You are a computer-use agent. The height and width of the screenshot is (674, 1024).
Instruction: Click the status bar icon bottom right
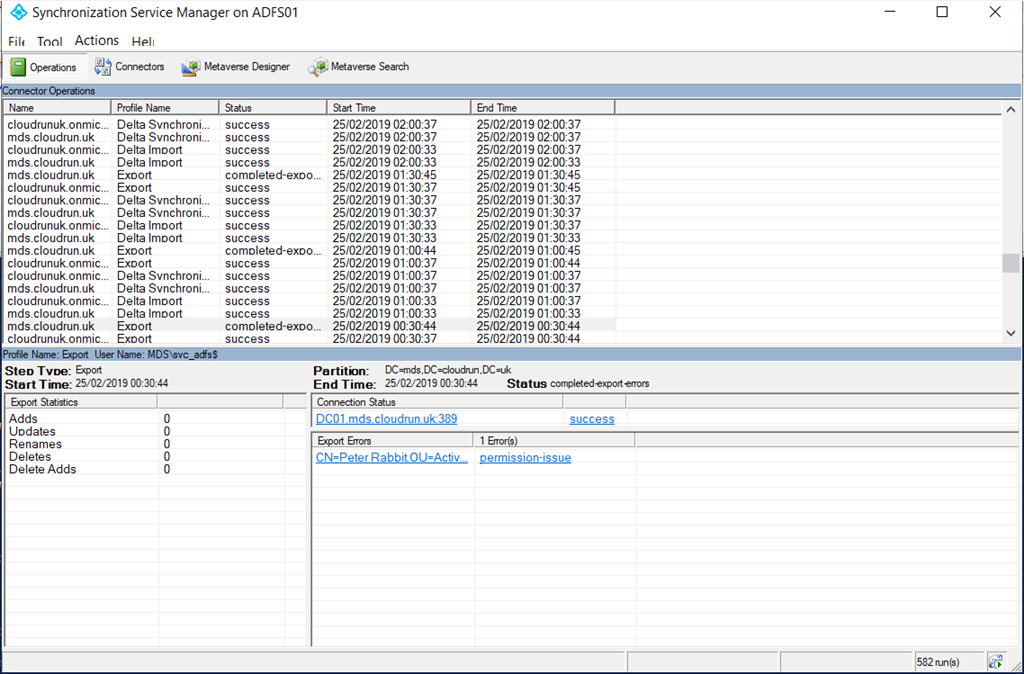click(x=996, y=662)
